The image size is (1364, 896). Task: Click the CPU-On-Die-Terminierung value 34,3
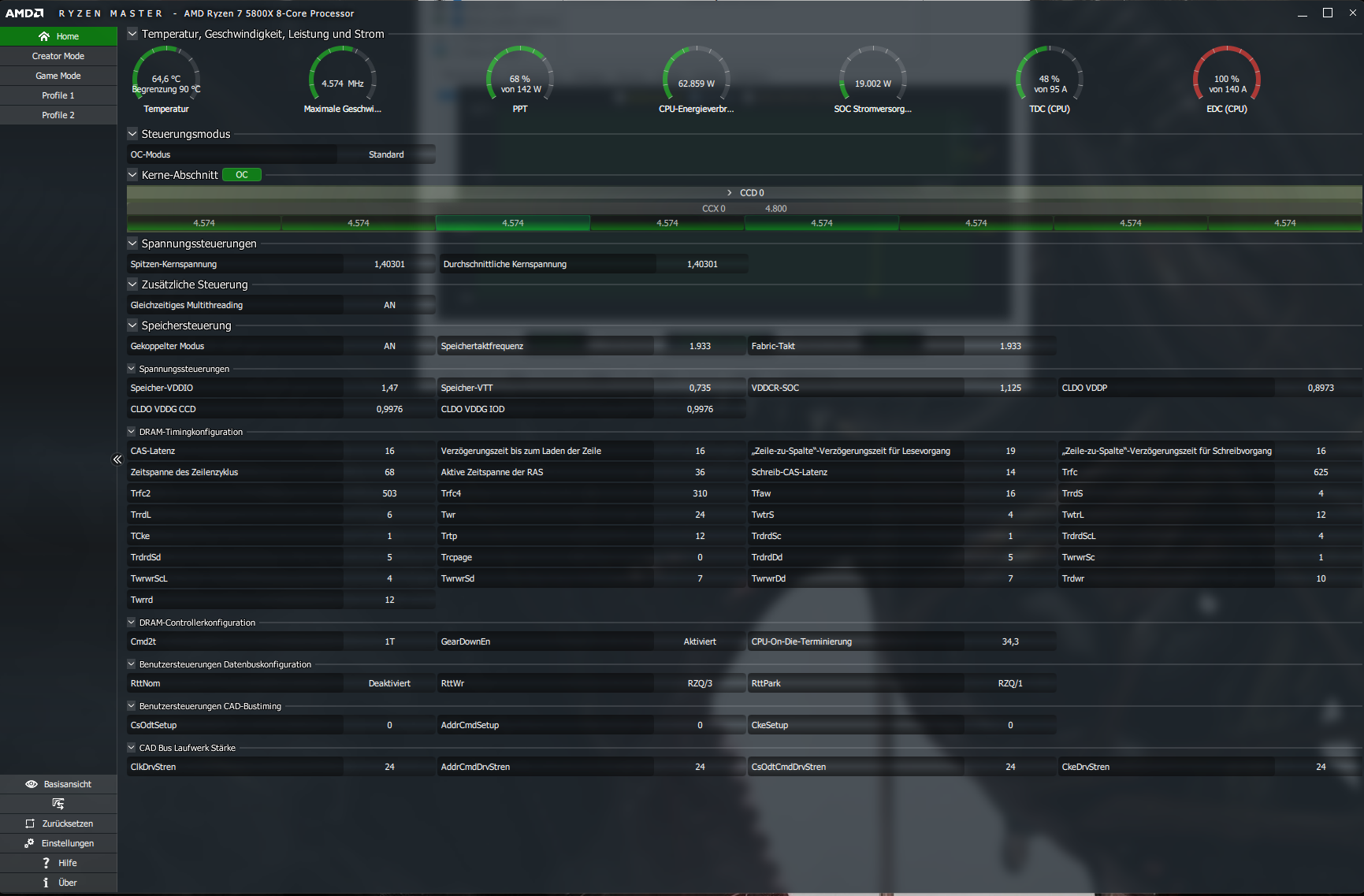pyautogui.click(x=1010, y=641)
